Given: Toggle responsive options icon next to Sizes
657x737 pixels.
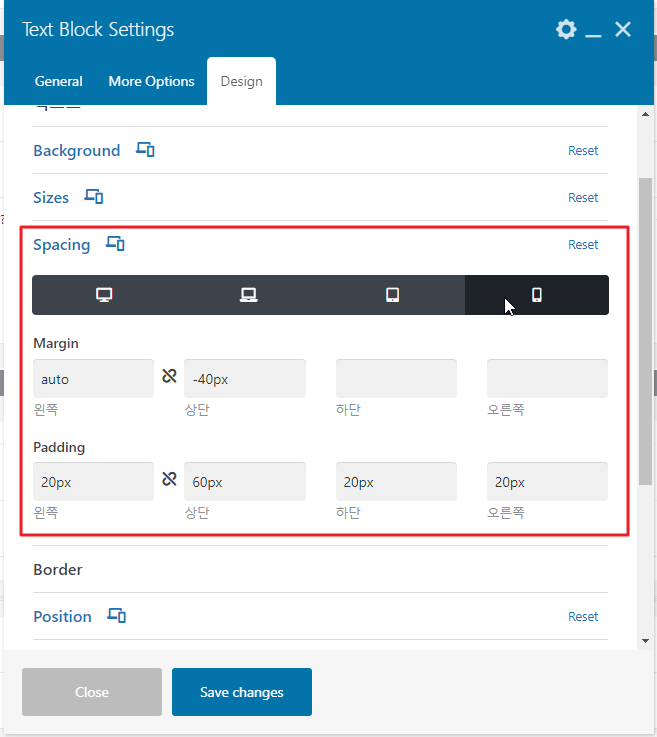Looking at the screenshot, I should click(x=94, y=197).
